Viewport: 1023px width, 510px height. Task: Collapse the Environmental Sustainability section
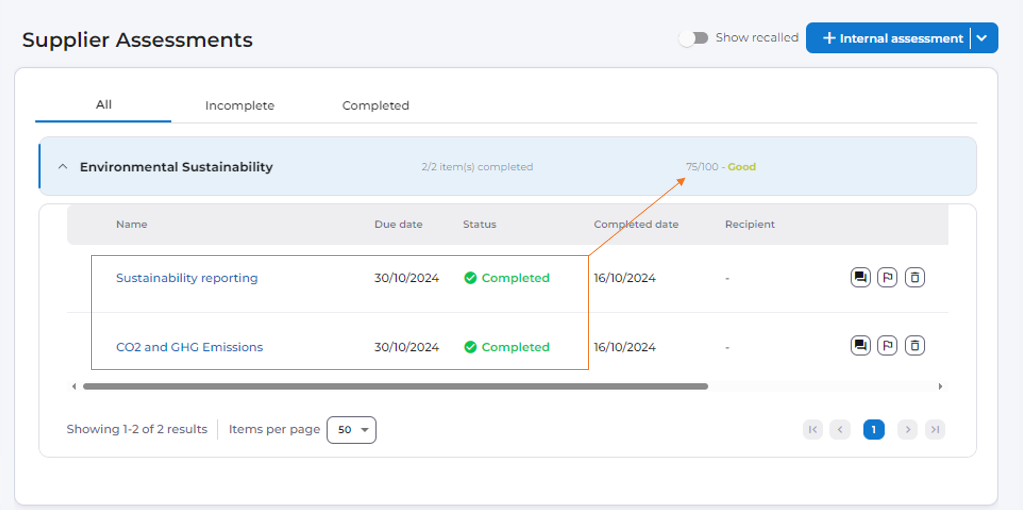pos(62,167)
